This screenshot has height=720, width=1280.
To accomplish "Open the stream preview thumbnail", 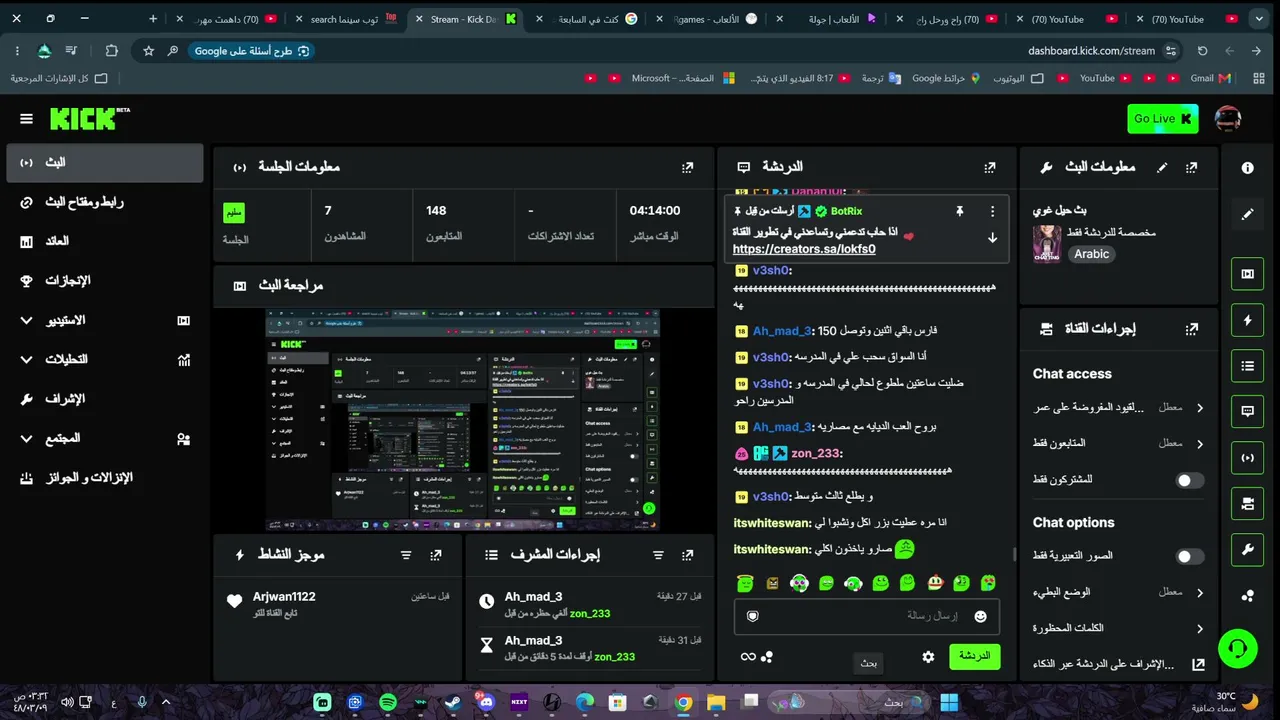I will (x=463, y=420).
